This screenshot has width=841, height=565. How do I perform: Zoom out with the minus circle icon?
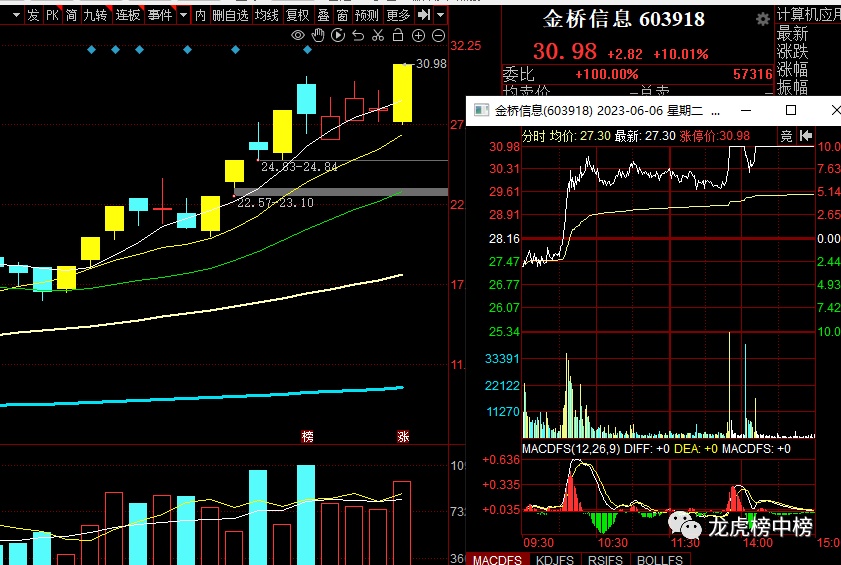pyautogui.click(x=438, y=36)
